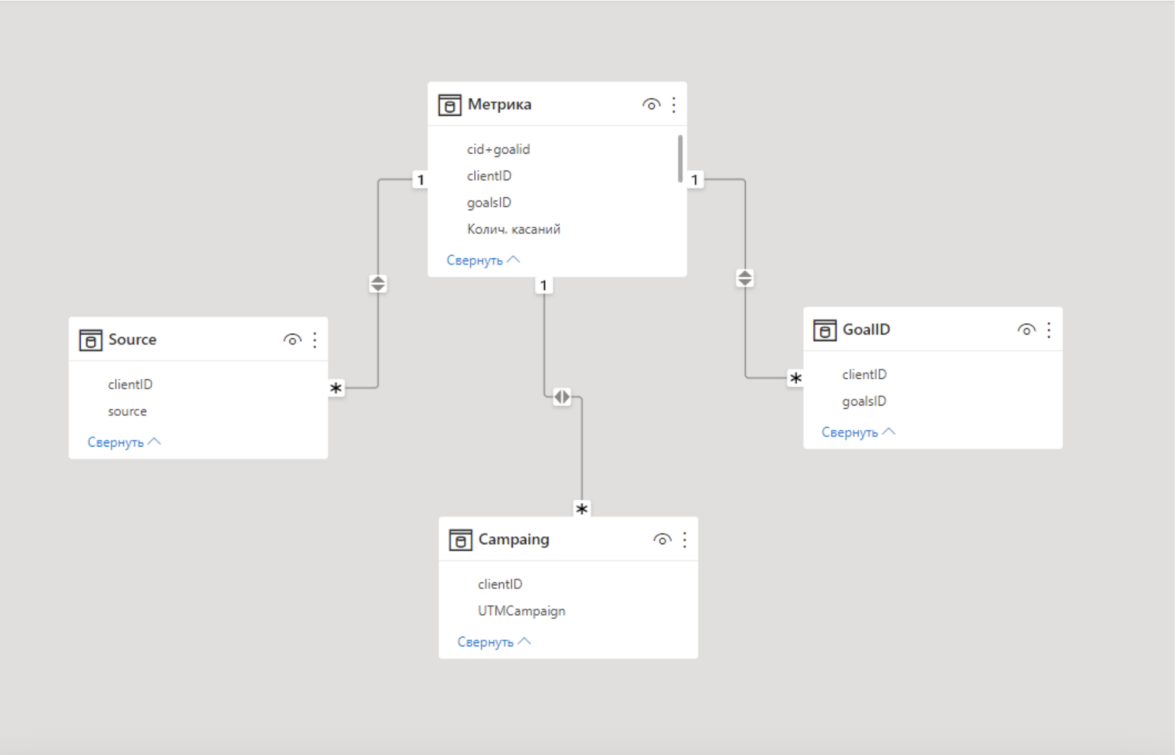Screen dimensions: 1176x755
Task: Click the GoalID table icon
Action: (x=825, y=330)
